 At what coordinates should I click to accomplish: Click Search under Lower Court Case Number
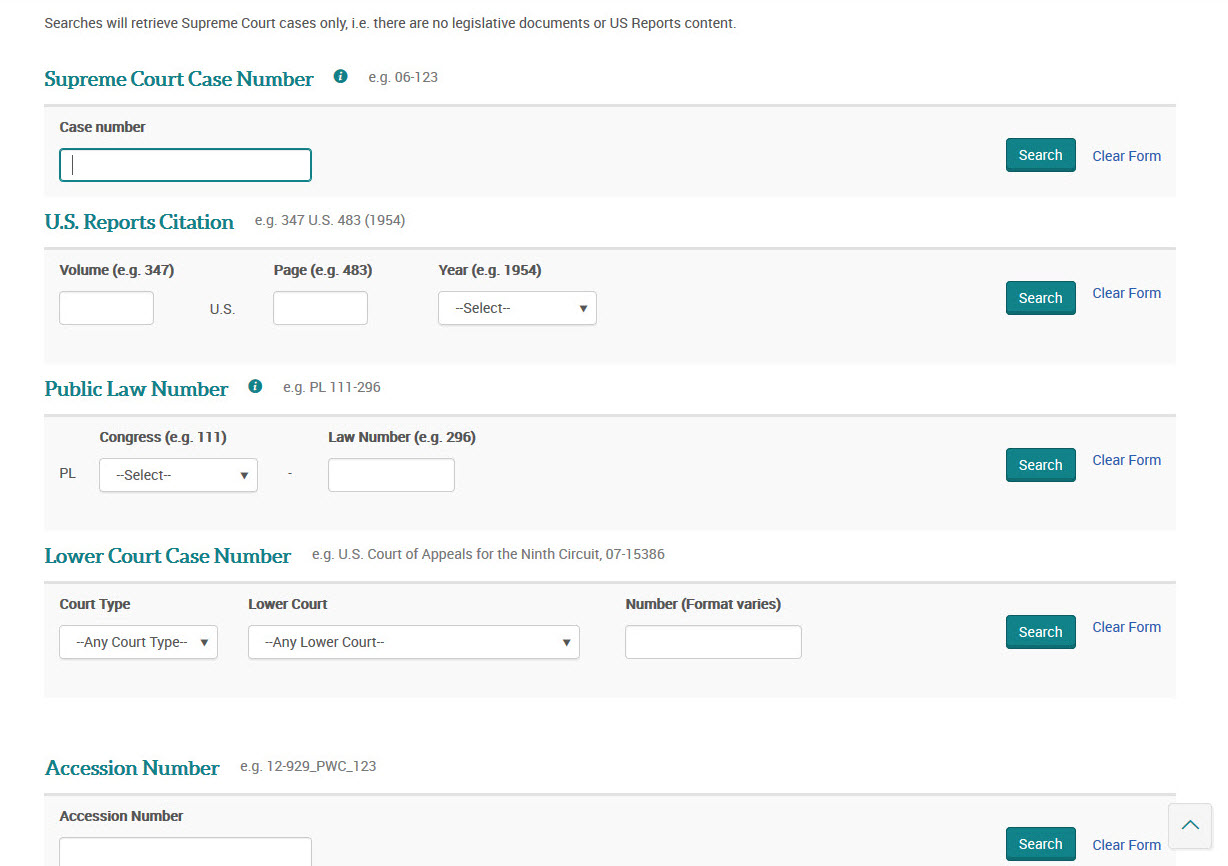1040,631
